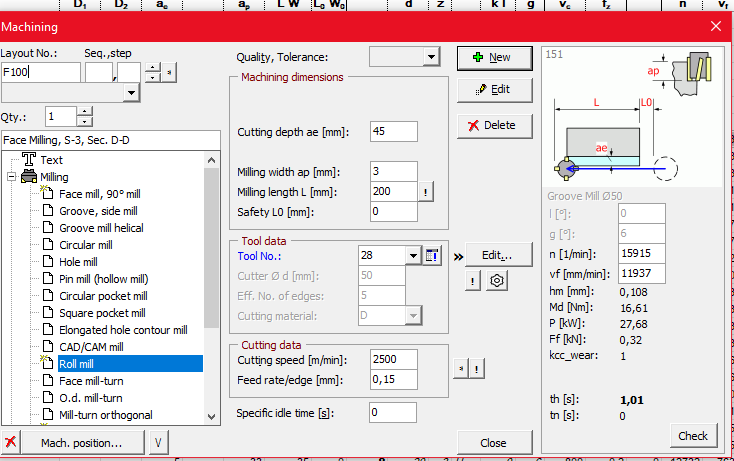Collapse the Milling tree node
The height and width of the screenshot is (461, 734).
point(11,177)
